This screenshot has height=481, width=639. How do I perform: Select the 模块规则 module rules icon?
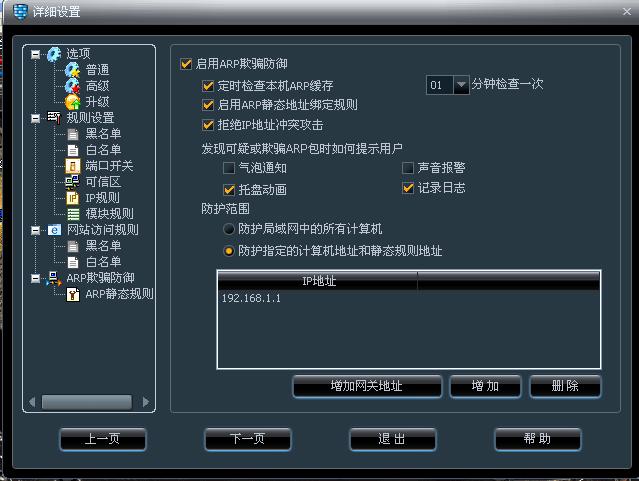point(73,214)
